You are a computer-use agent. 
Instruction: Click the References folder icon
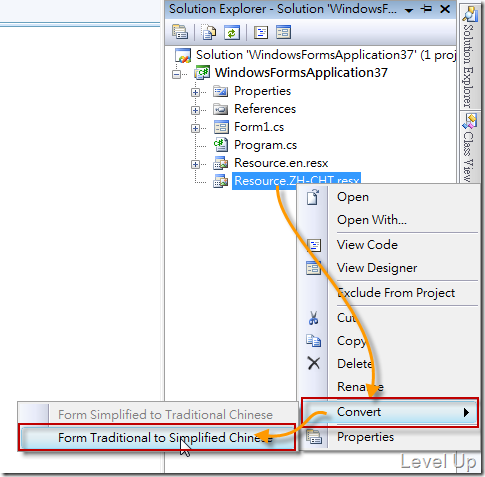point(220,109)
